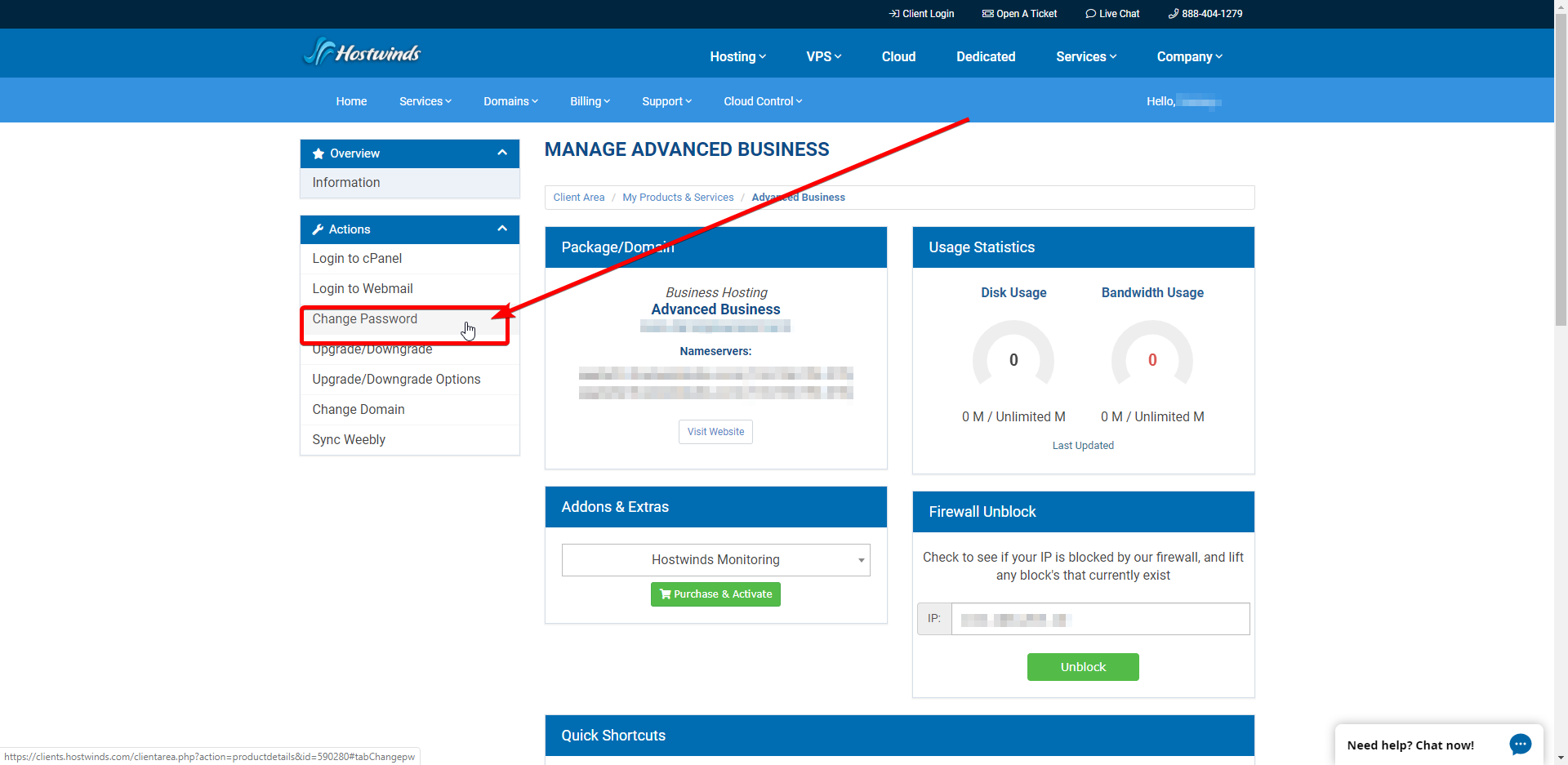Screen dimensions: 1568x765
Task: Open the Information sidebar item
Action: point(410,183)
